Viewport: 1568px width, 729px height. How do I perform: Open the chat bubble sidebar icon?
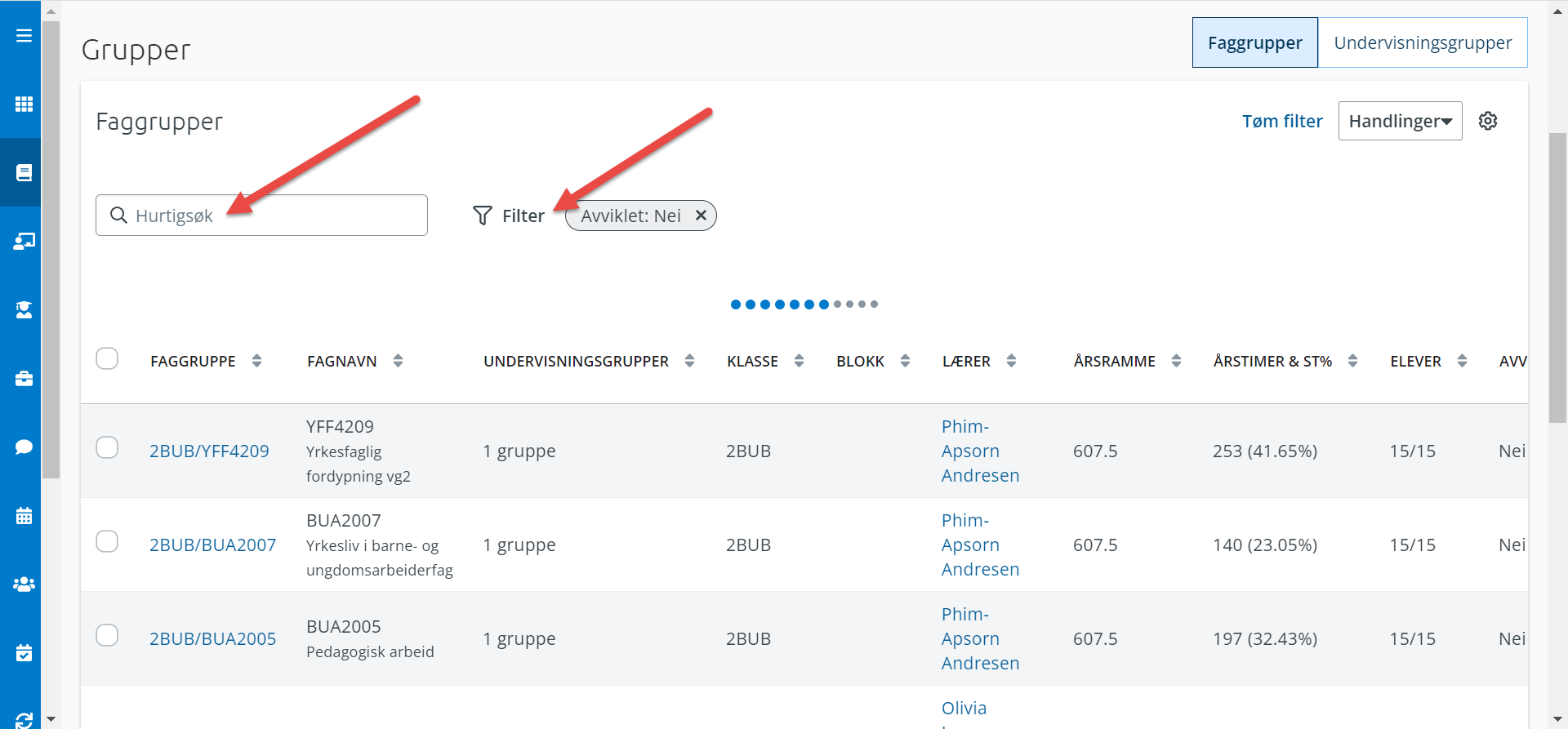(x=24, y=447)
